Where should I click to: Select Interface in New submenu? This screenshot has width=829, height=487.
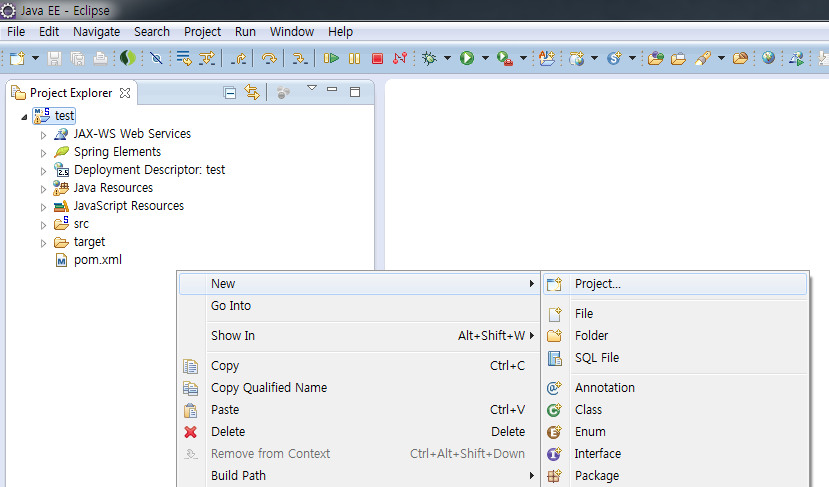[x=675, y=454]
